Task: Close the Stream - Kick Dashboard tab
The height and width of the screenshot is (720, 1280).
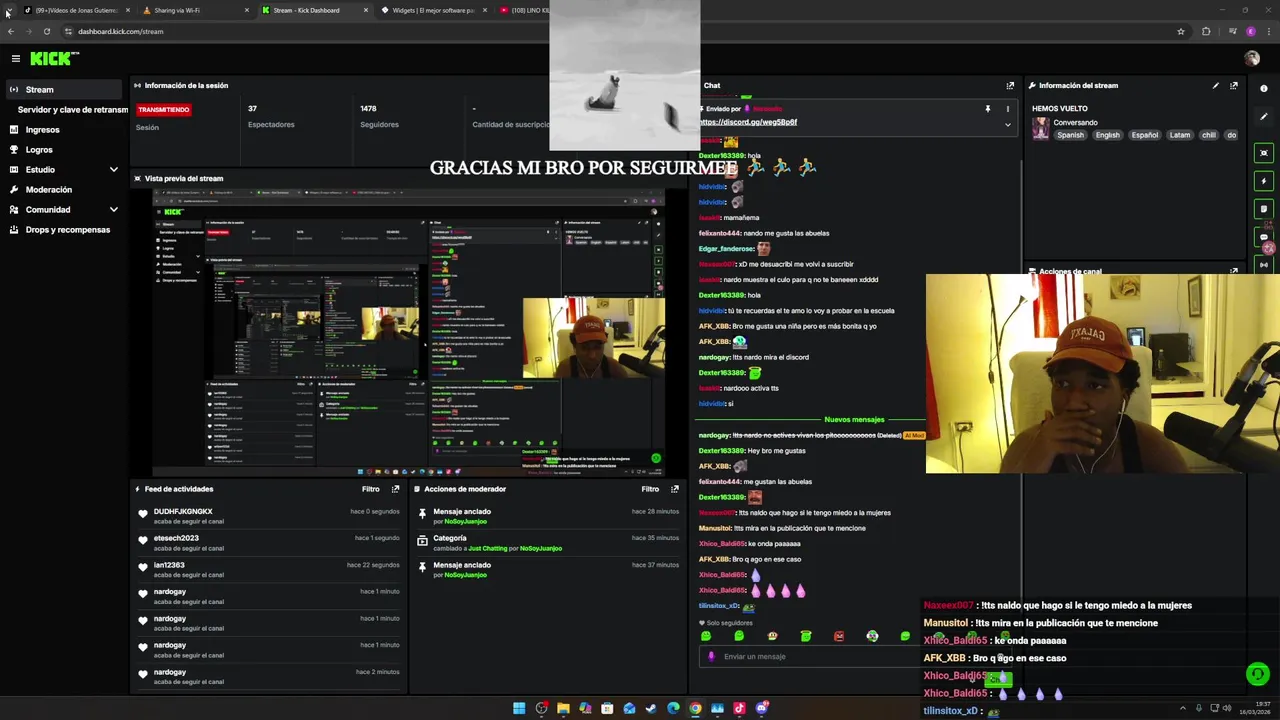Action: 366,10
